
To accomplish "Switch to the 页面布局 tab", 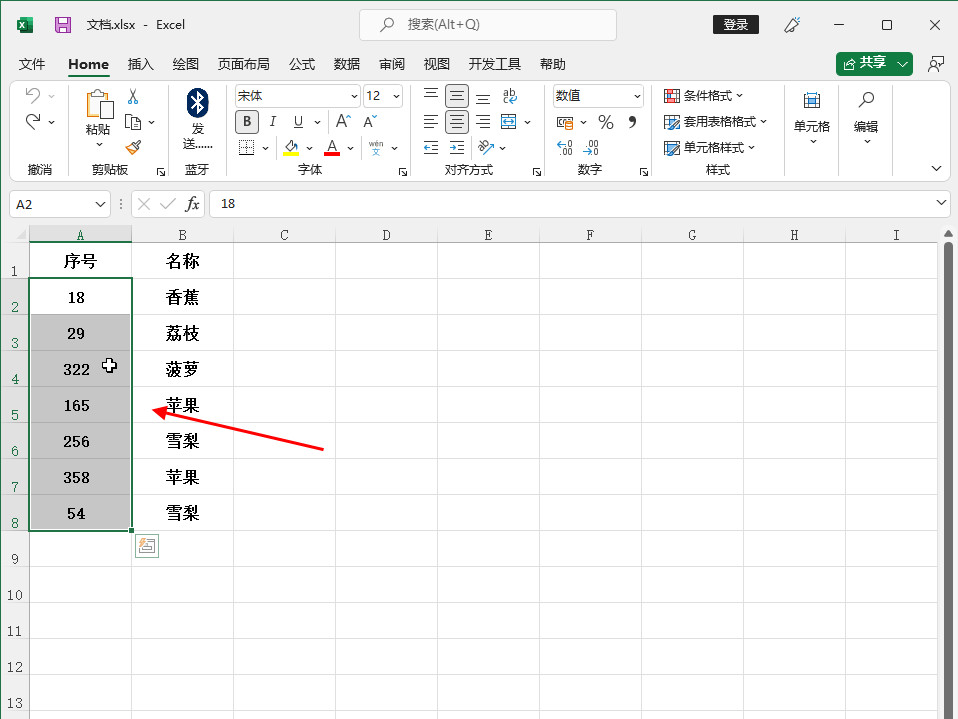I will click(x=243, y=64).
